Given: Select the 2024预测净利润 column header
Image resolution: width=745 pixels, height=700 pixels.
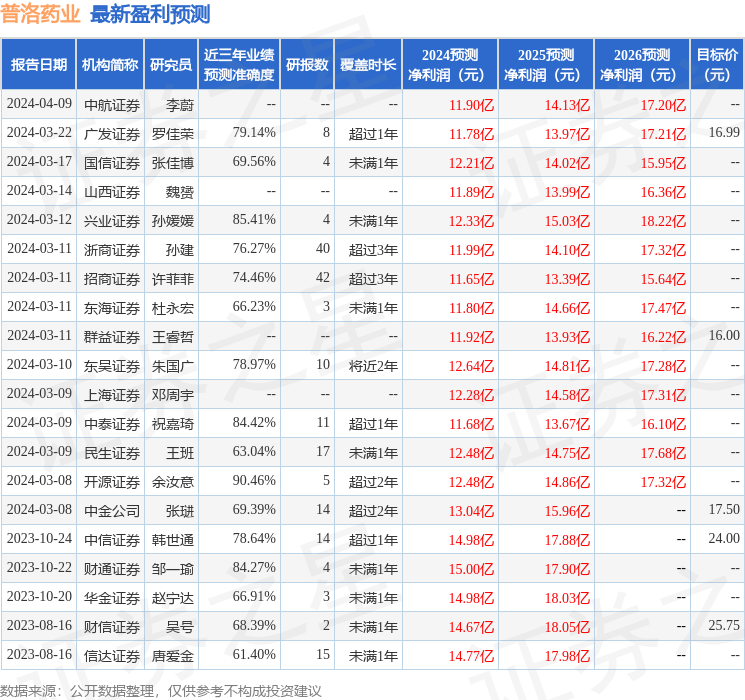Looking at the screenshot, I should coord(450,65).
